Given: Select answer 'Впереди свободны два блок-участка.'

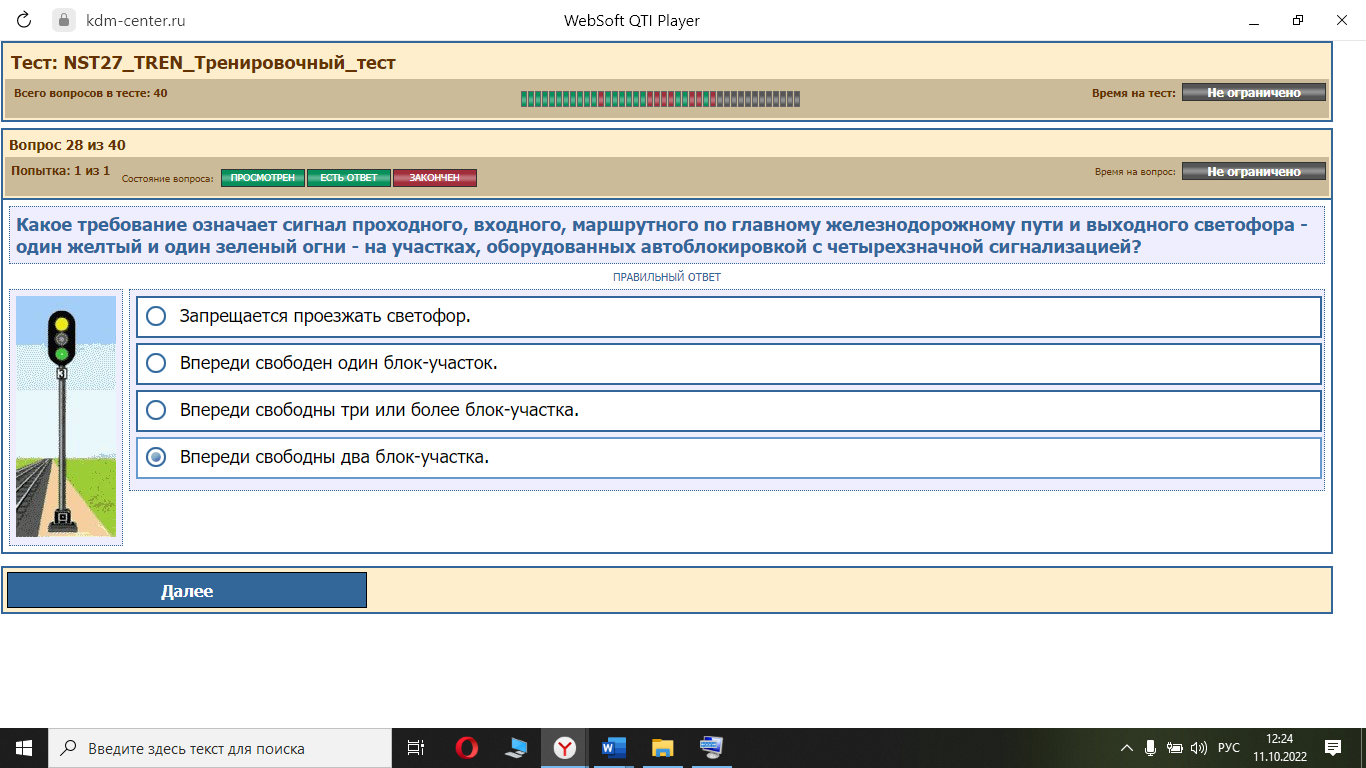Looking at the screenshot, I should (728, 457).
